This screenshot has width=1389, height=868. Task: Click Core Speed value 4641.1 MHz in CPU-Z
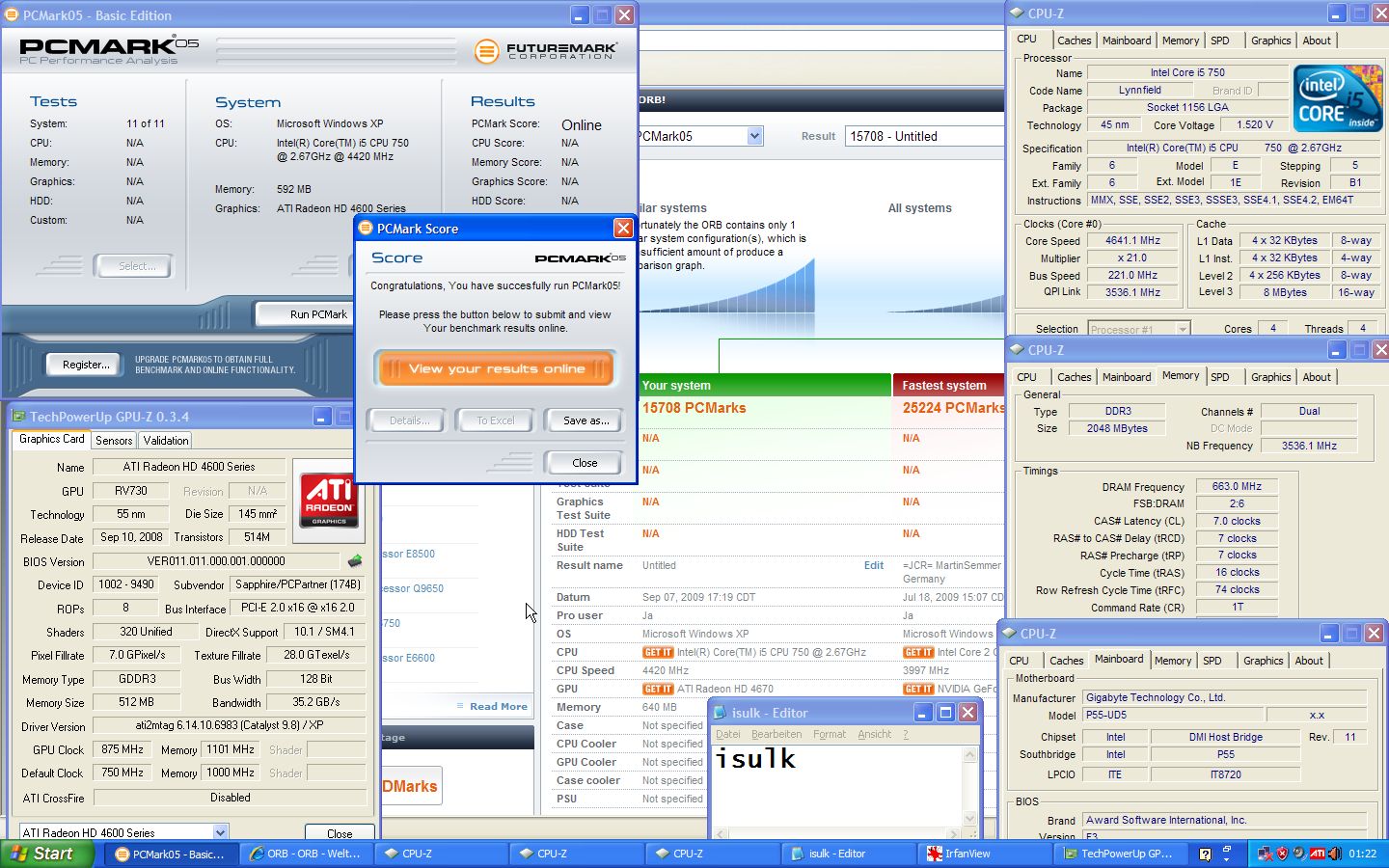click(x=1132, y=241)
